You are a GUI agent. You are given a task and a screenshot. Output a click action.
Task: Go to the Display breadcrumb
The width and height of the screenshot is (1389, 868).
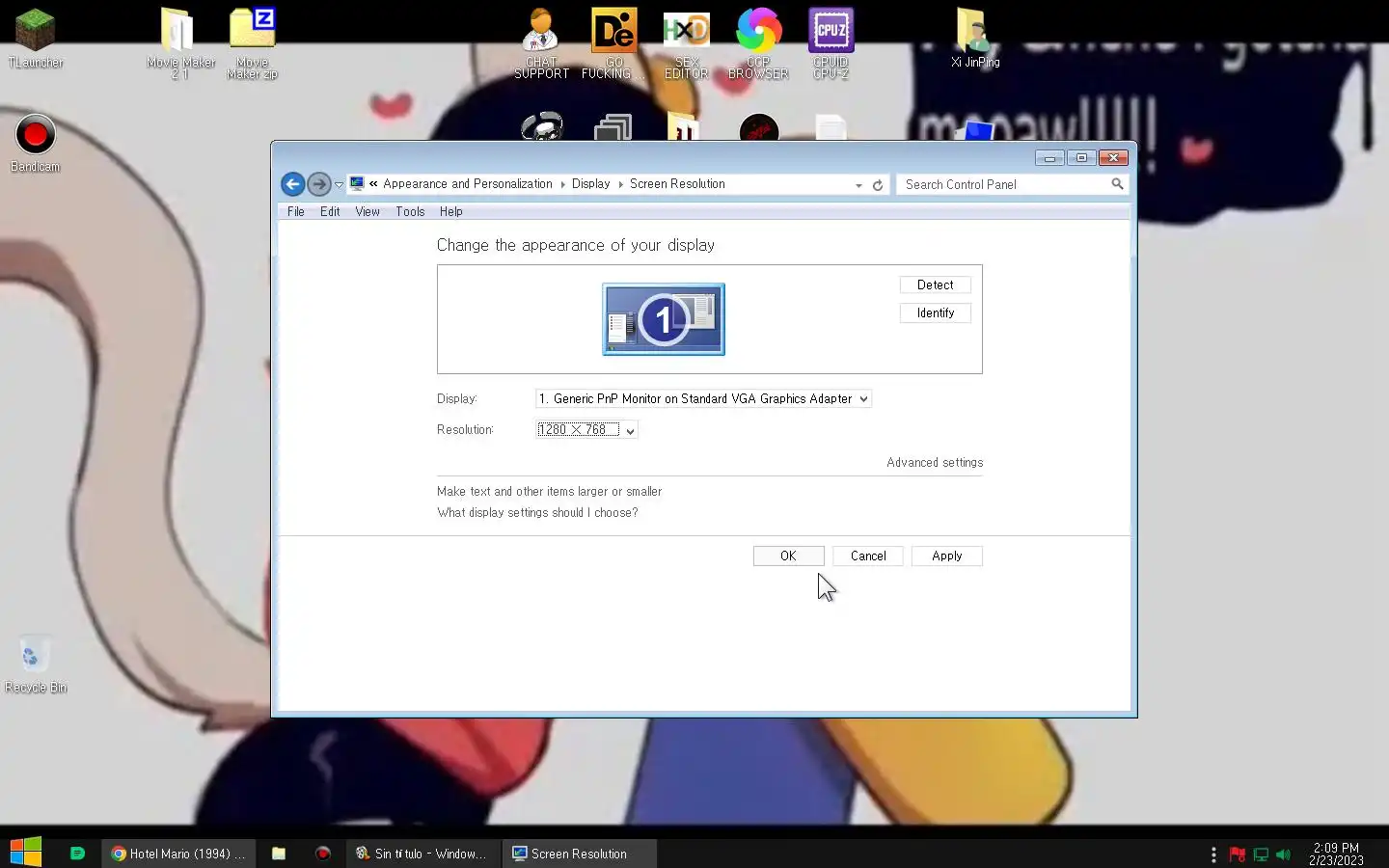590,184
